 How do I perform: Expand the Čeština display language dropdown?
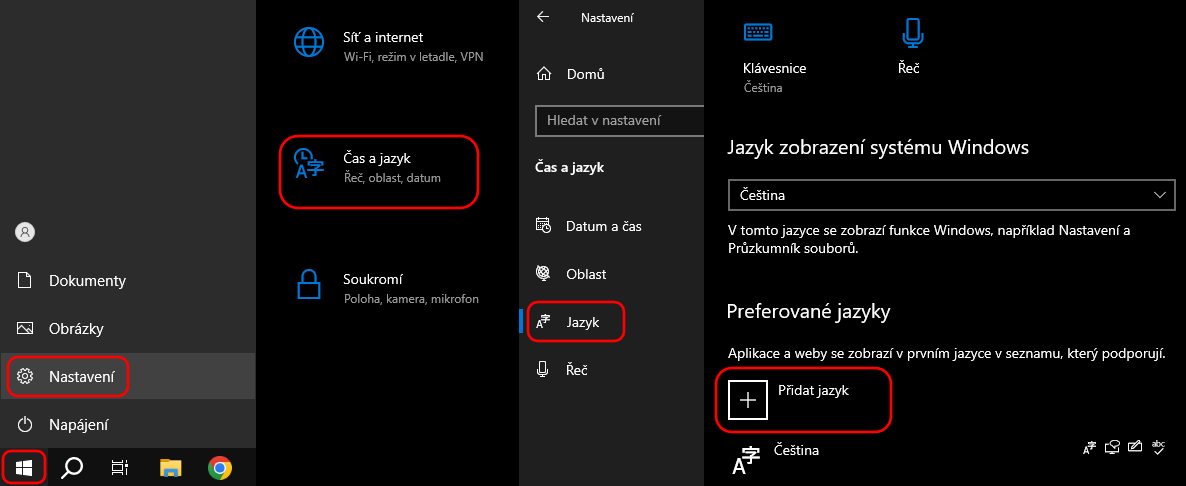coord(952,195)
